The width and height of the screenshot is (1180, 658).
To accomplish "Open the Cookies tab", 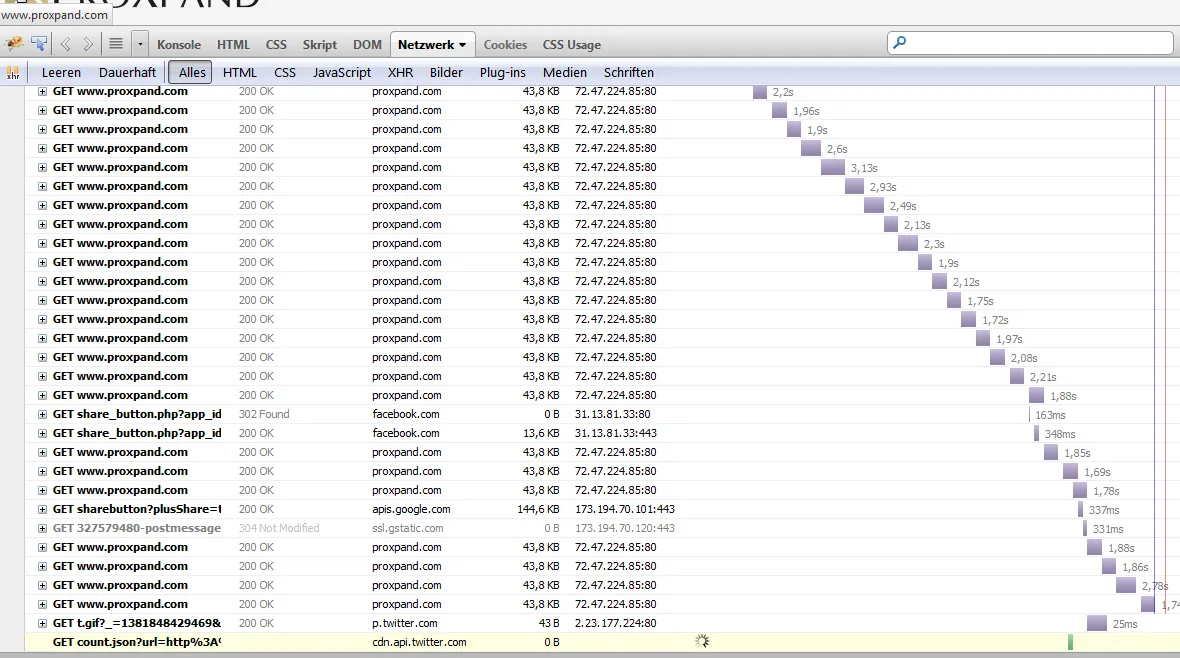I will tap(505, 44).
